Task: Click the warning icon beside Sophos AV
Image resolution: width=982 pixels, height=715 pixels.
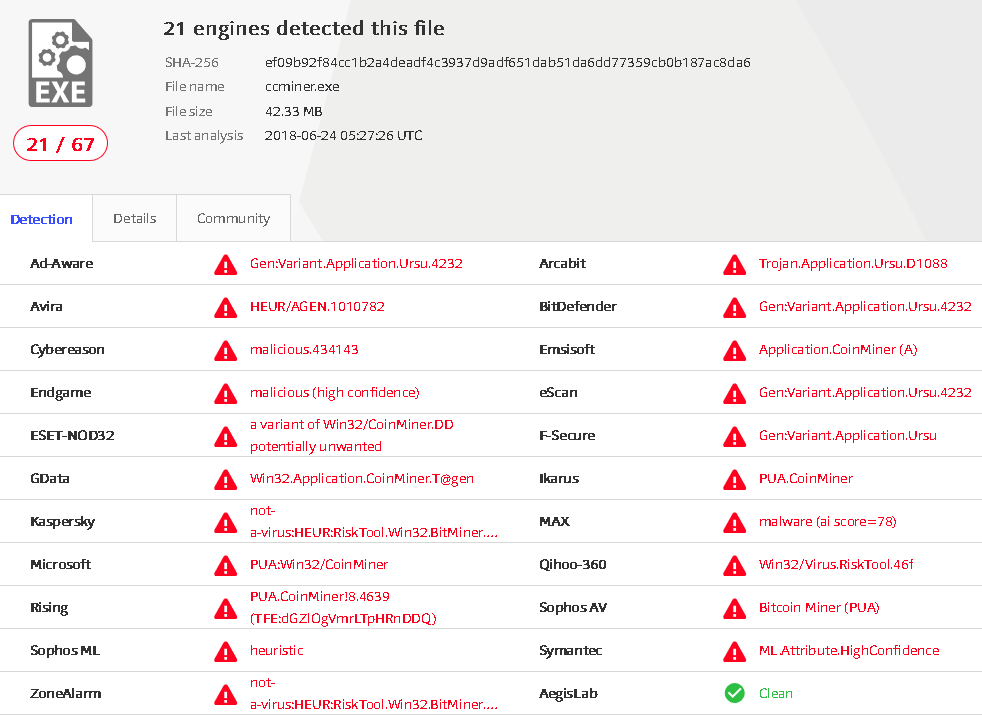Action: pyautogui.click(x=735, y=607)
